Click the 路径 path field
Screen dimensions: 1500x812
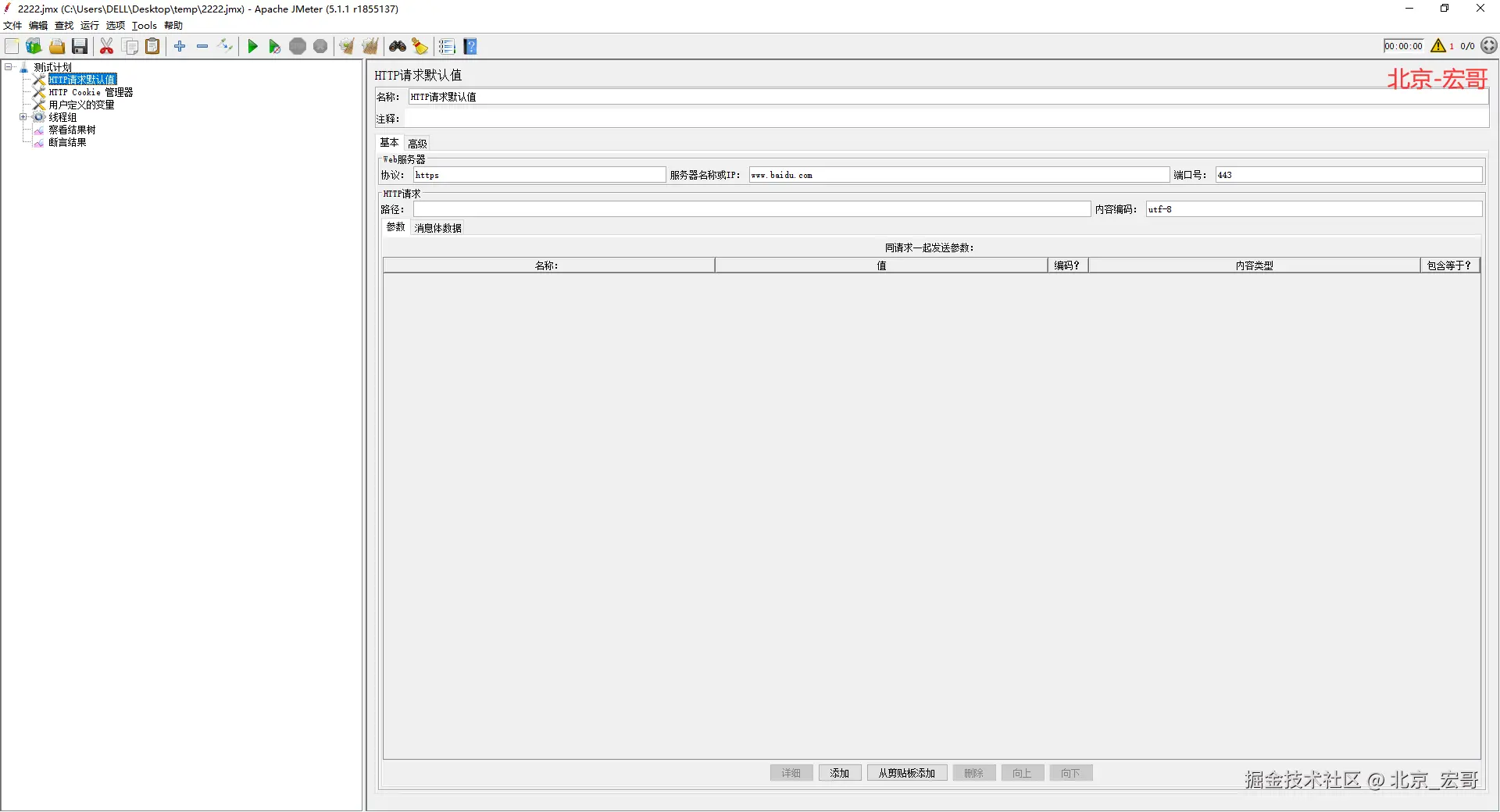click(752, 209)
